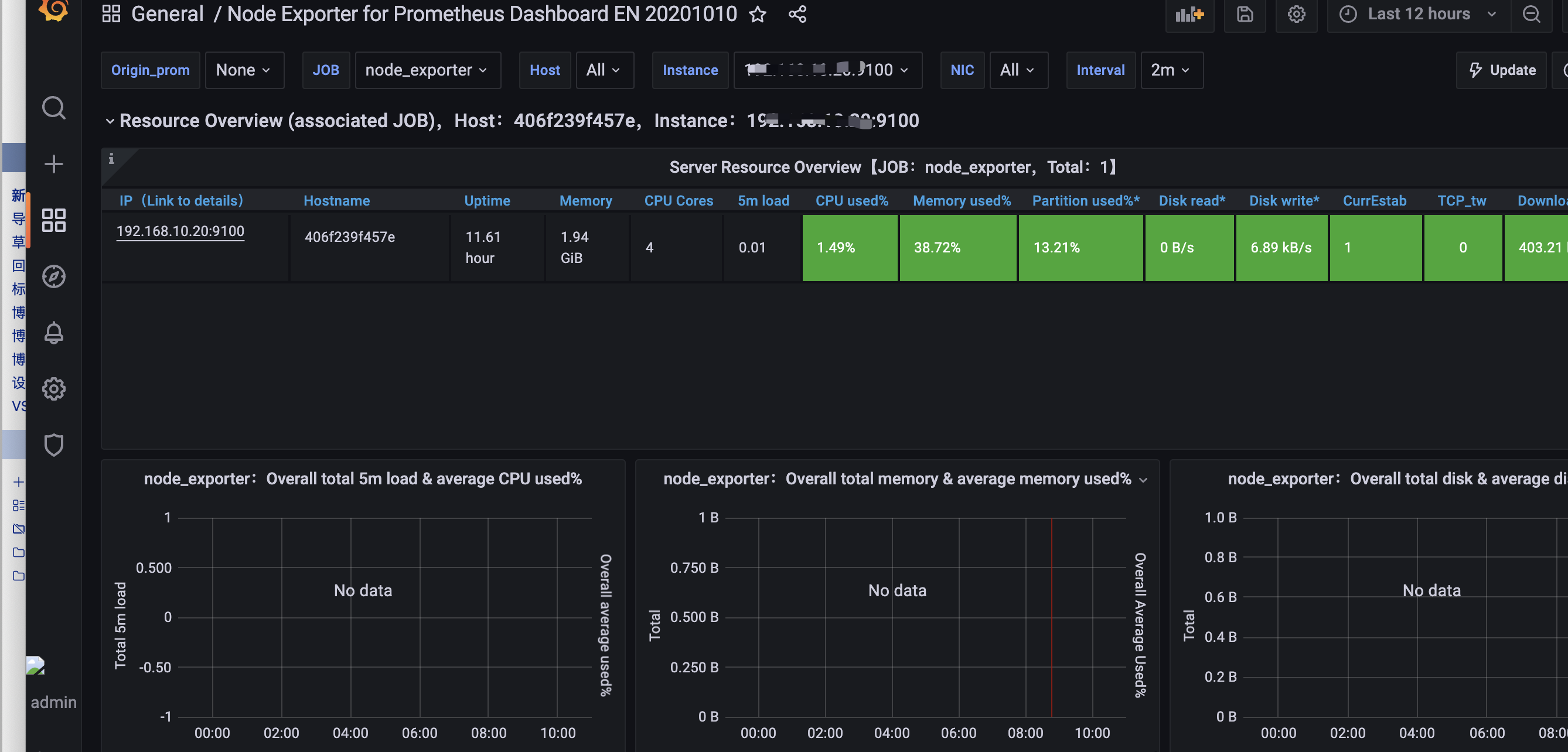Screen dimensions: 1568x752
Task: Click the zoom out time range icon
Action: click(x=1531, y=14)
